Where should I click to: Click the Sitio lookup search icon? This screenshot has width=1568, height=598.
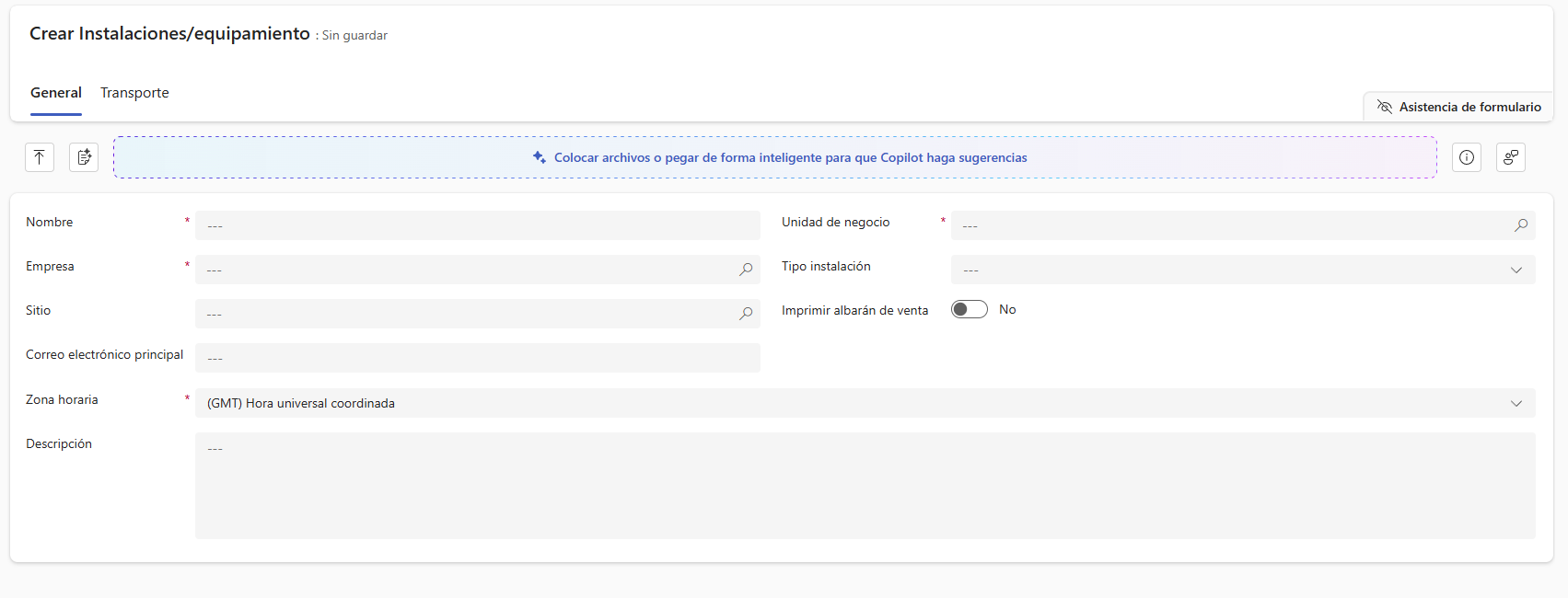coord(746,314)
